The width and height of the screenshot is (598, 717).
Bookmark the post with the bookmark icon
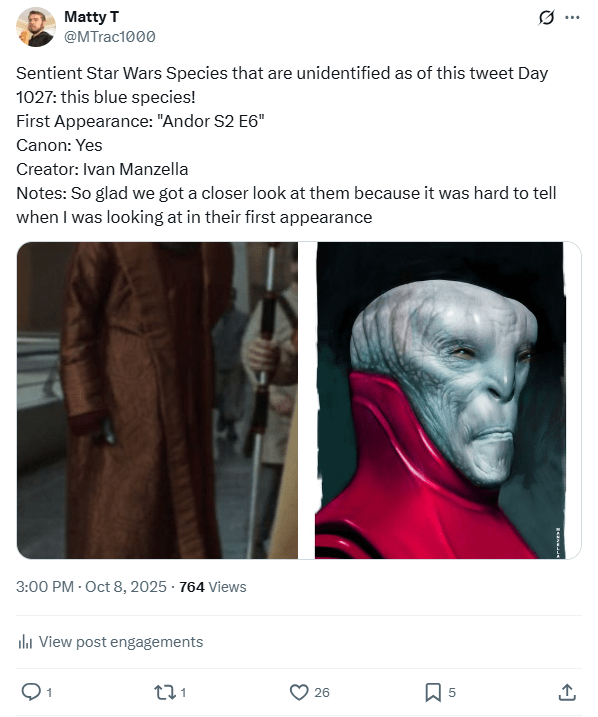433,692
